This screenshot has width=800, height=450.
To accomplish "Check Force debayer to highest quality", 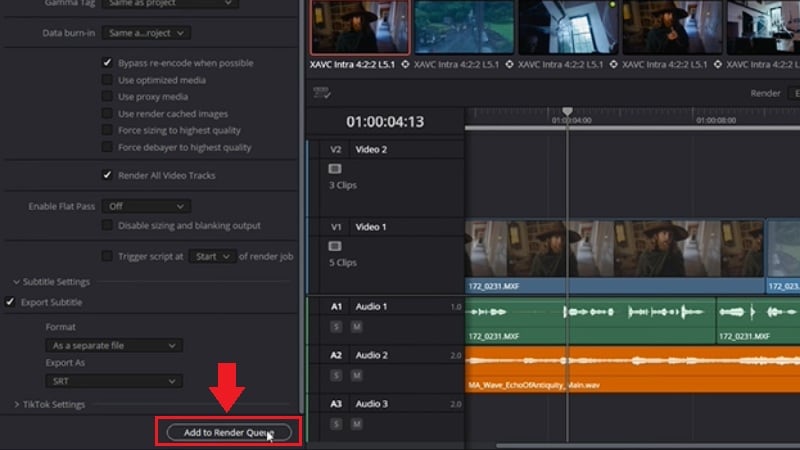I will (107, 147).
